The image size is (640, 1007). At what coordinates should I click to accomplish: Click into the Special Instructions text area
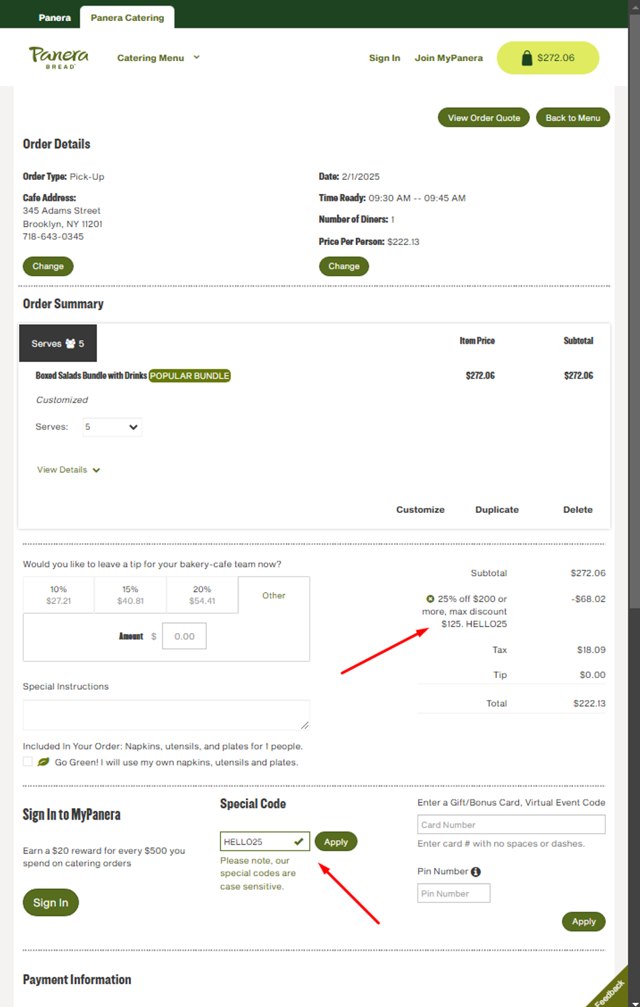click(x=166, y=715)
